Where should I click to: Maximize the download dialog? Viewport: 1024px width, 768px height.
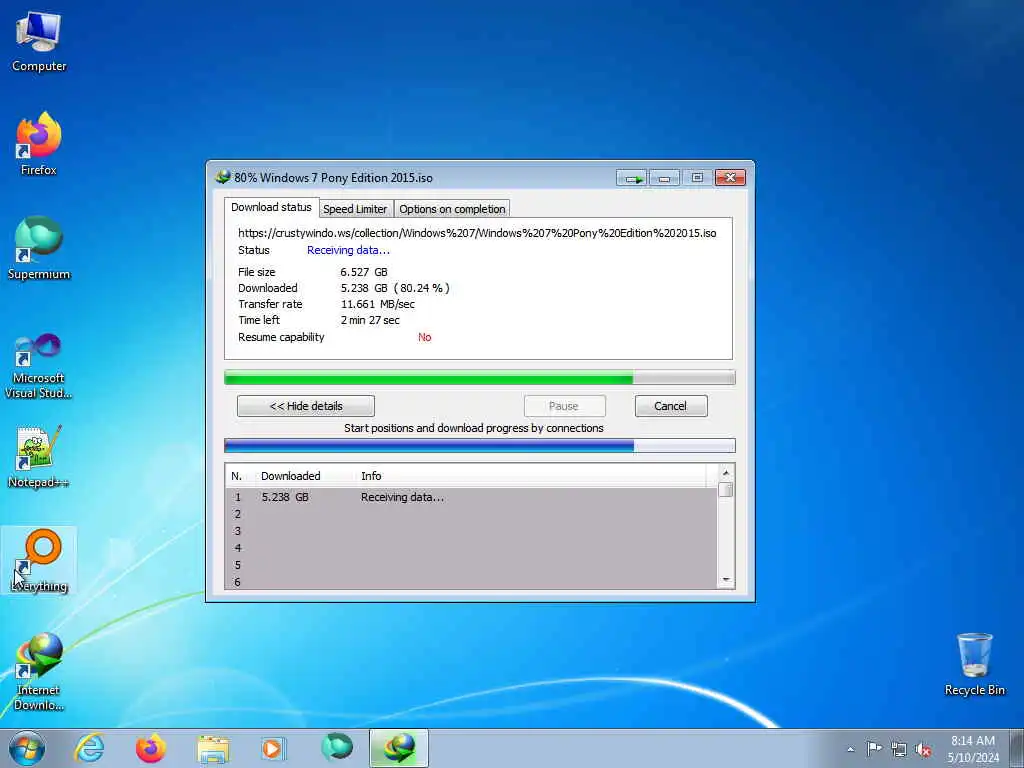point(697,178)
